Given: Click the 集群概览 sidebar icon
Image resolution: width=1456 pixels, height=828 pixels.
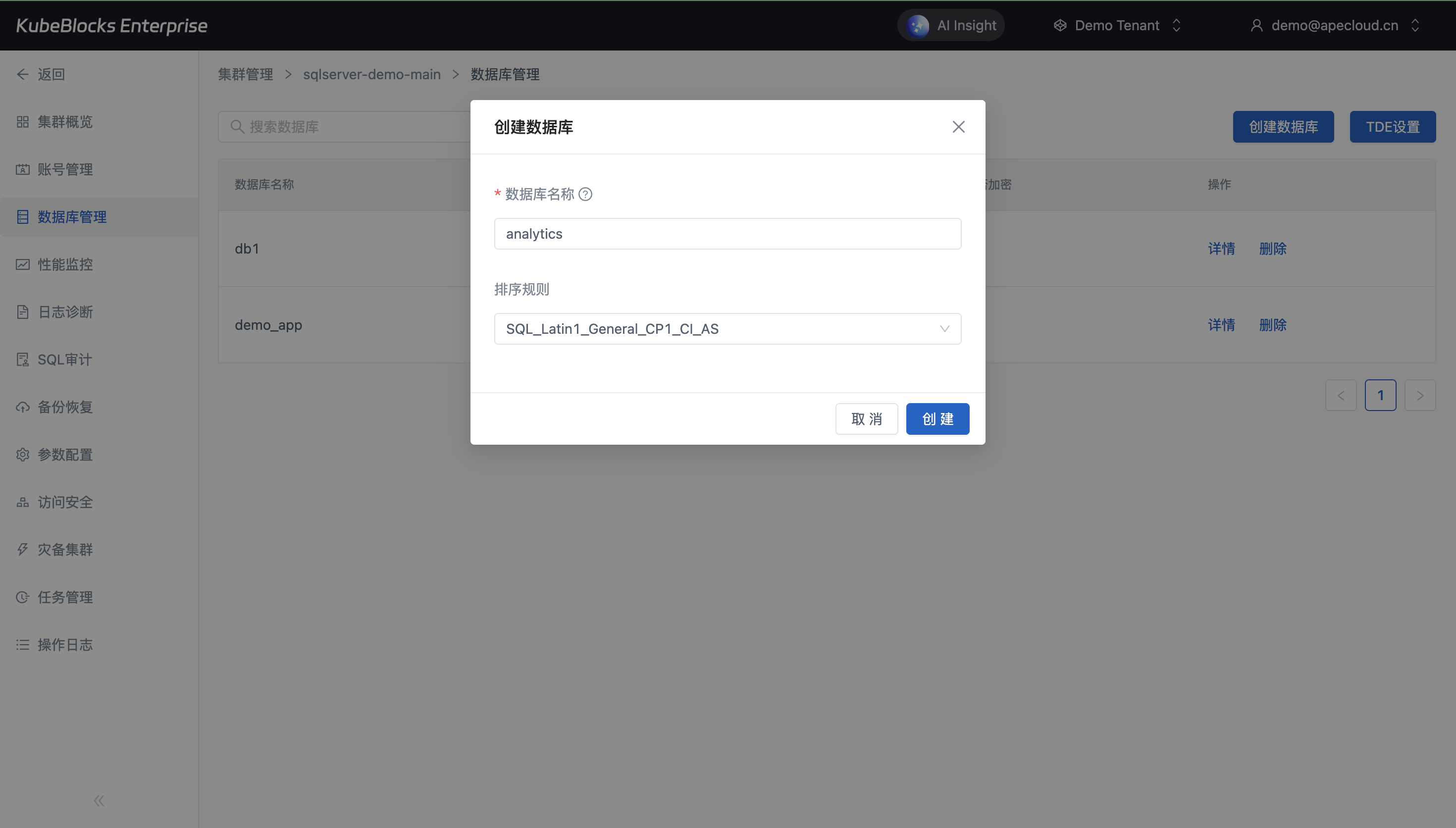Looking at the screenshot, I should pyautogui.click(x=23, y=122).
